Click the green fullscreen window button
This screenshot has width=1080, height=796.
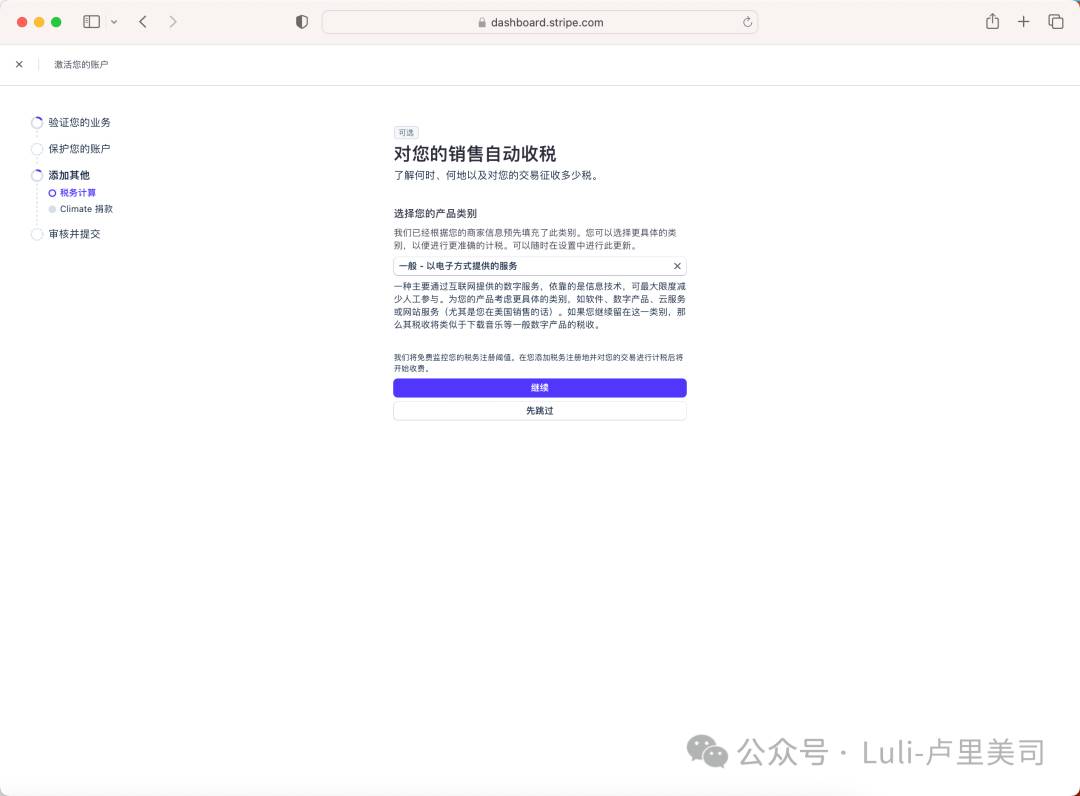click(x=56, y=22)
